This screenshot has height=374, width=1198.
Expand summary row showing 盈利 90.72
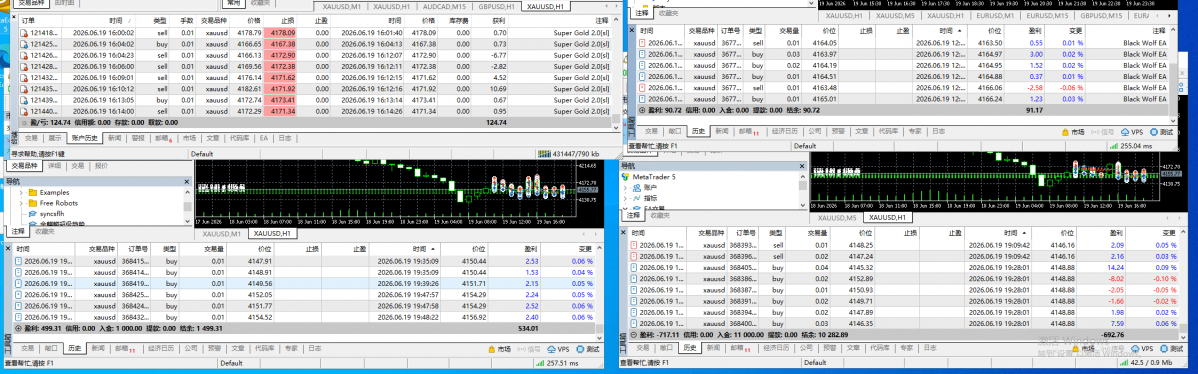point(642,110)
